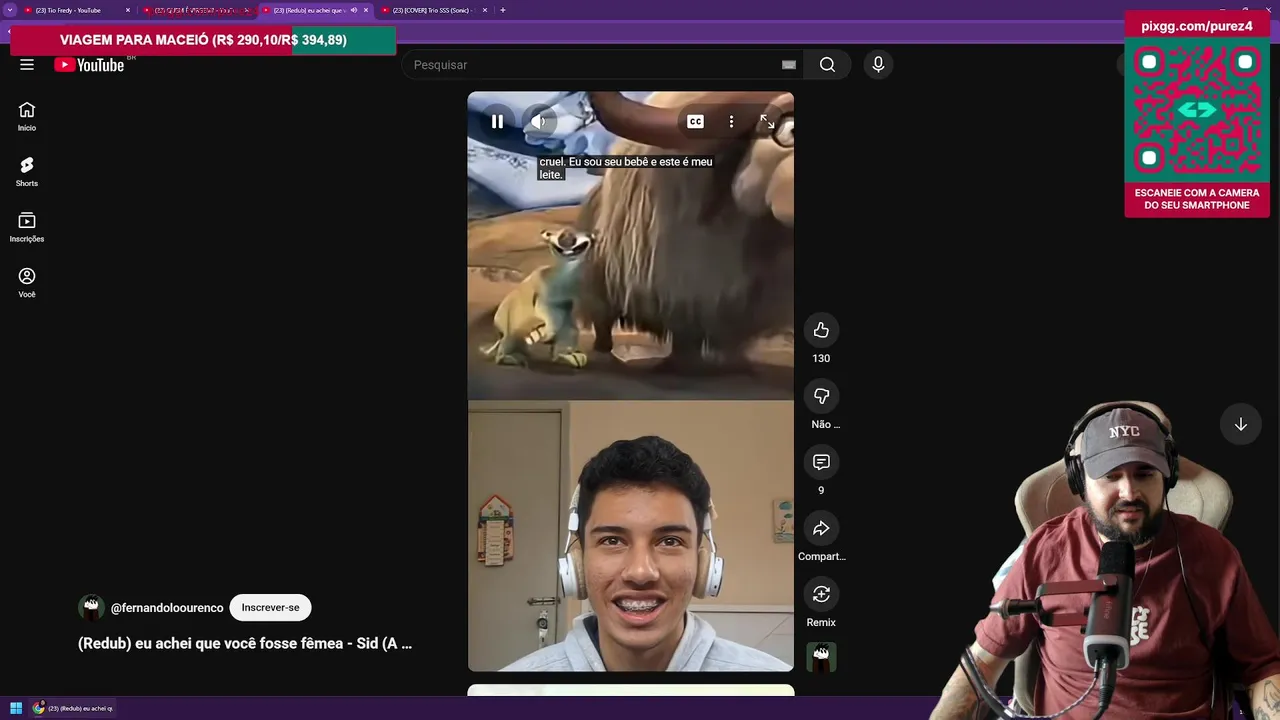
Task: Mute the tab via speaker icon
Action: tap(353, 10)
